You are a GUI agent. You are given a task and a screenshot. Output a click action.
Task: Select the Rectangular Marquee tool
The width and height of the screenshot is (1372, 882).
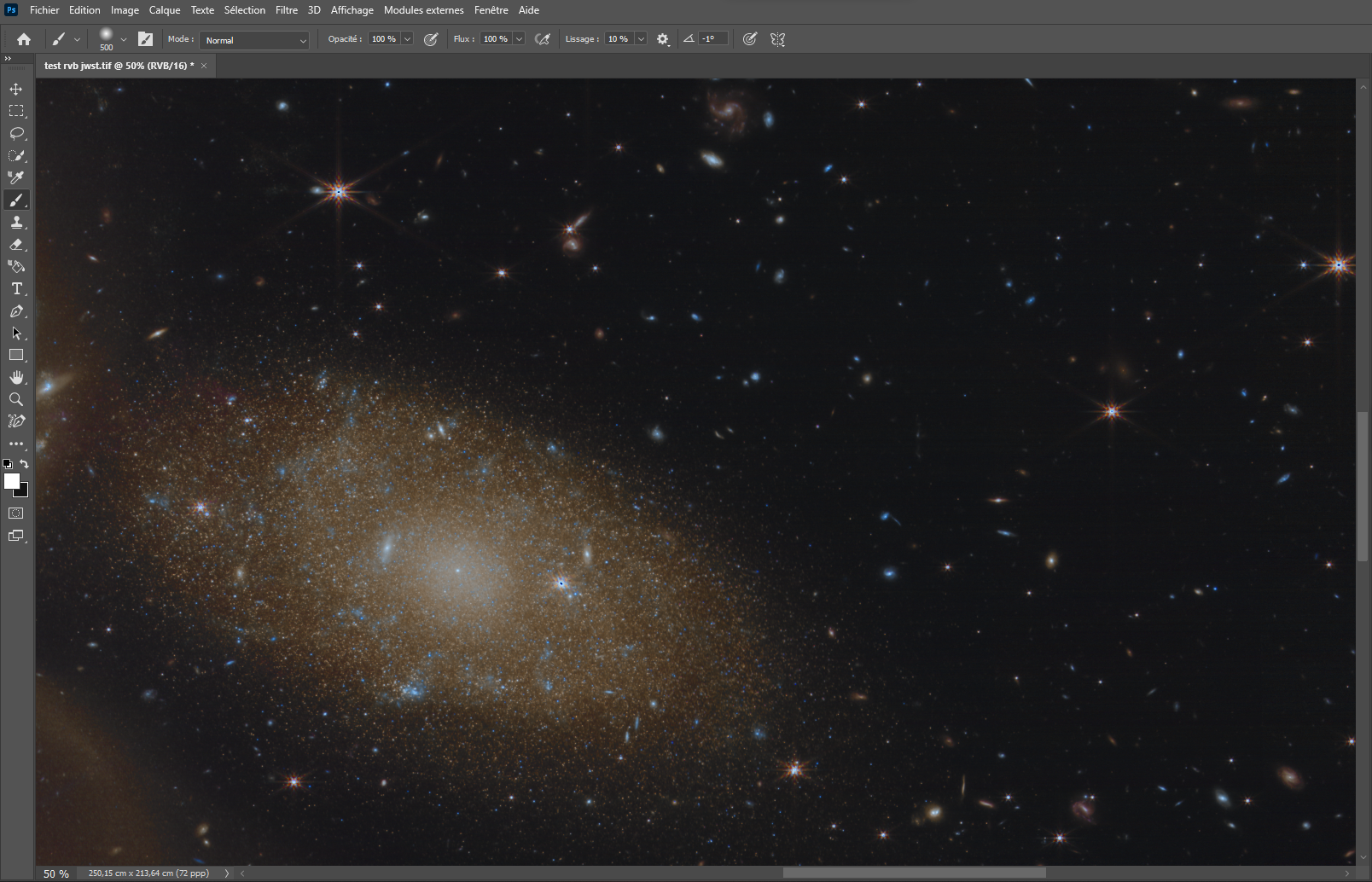click(x=16, y=111)
